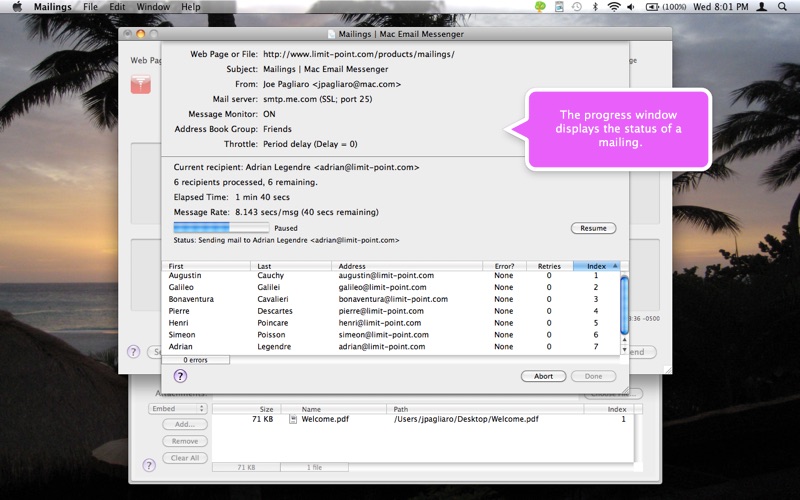This screenshot has width=800, height=500.
Task: Sort by the Retries column
Action: point(549,266)
